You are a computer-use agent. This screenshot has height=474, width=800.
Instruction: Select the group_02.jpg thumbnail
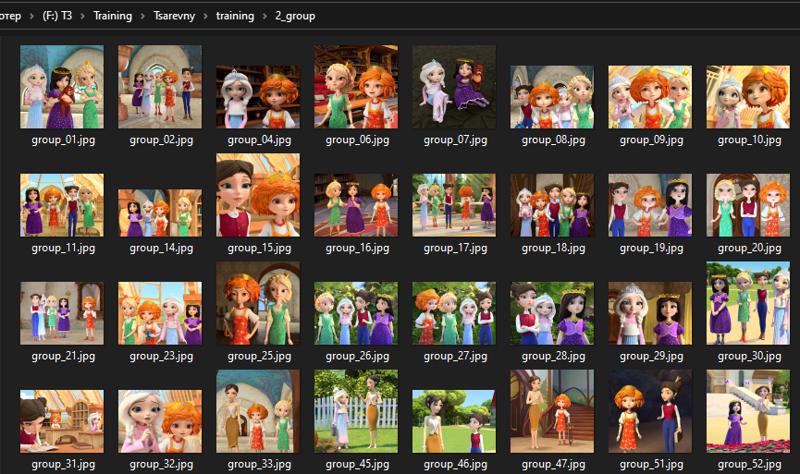(x=160, y=86)
